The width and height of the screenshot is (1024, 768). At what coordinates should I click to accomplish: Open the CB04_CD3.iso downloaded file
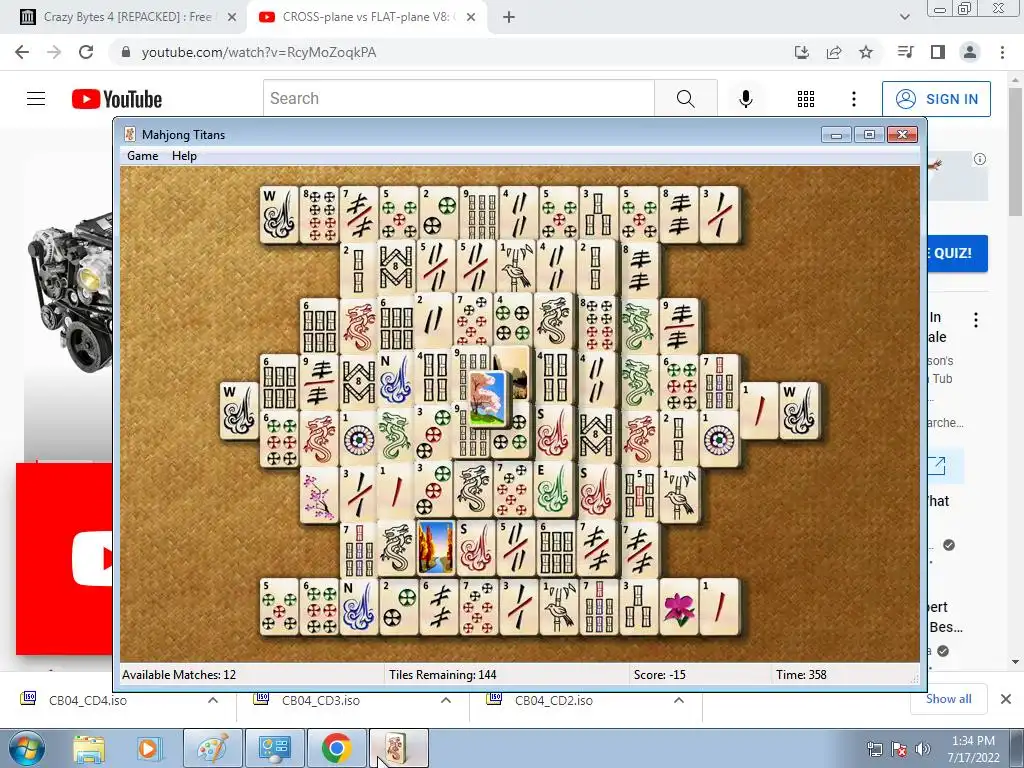tap(321, 701)
